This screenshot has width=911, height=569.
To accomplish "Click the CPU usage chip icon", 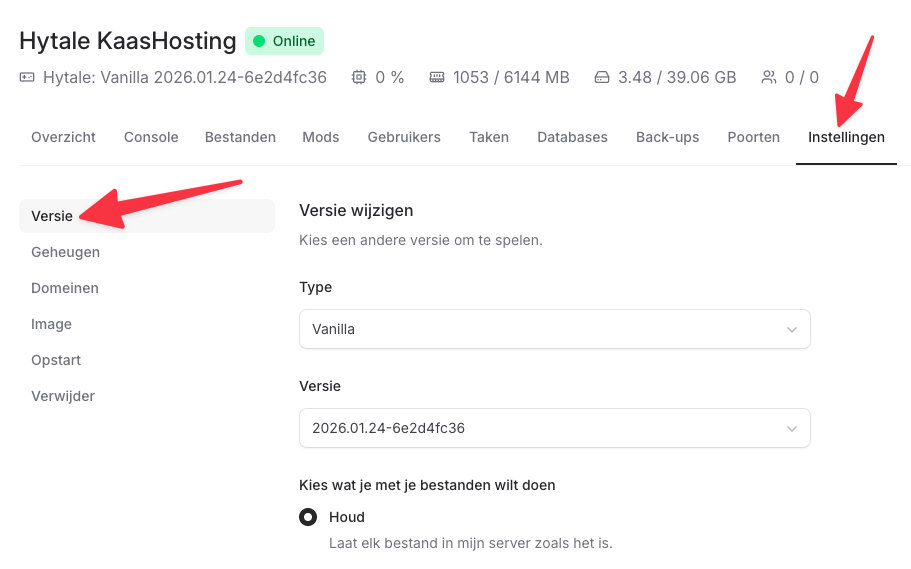I will click(x=359, y=77).
